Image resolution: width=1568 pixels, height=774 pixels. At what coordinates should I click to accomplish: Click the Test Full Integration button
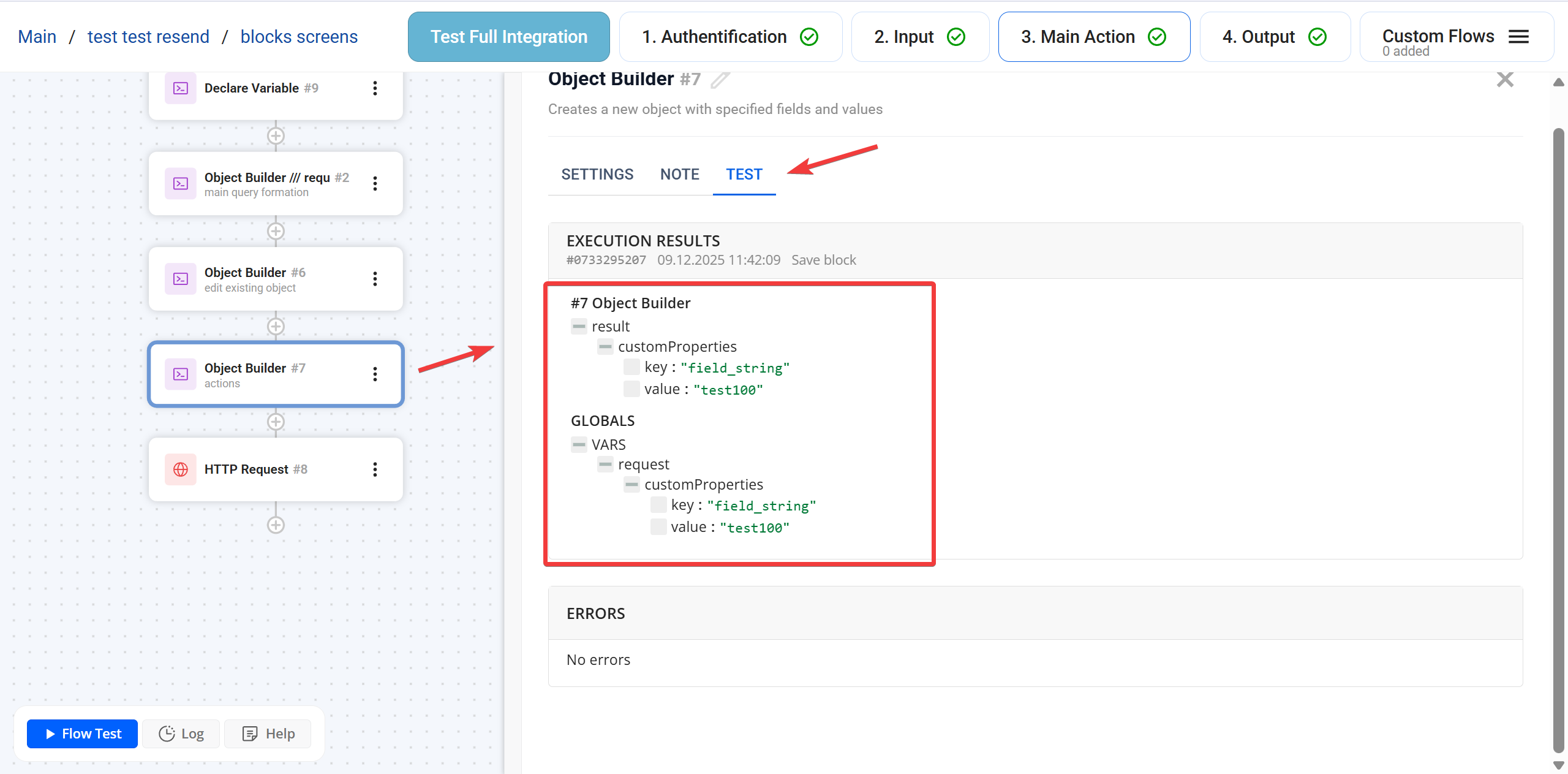(508, 37)
